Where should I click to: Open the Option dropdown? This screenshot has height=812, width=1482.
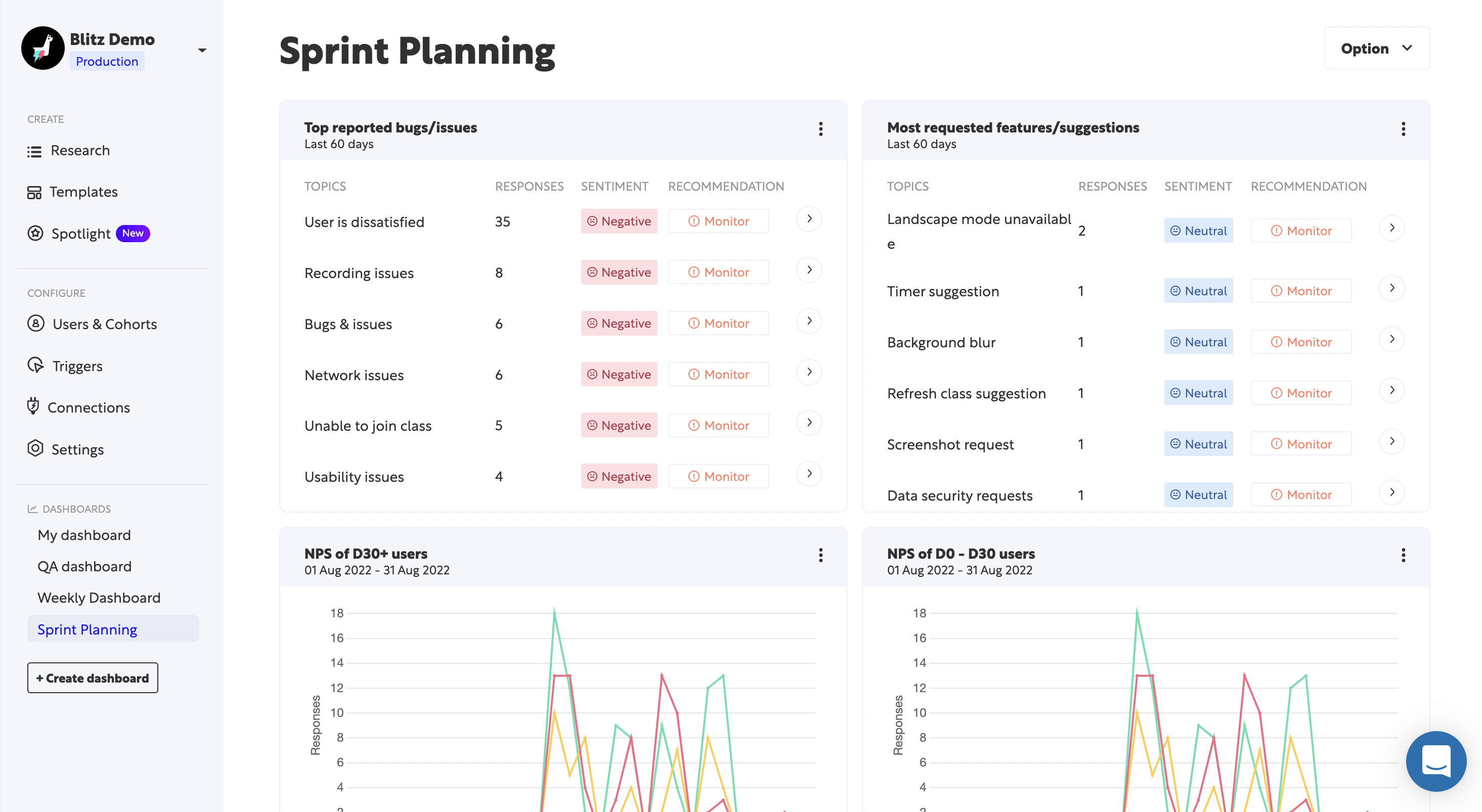coord(1376,49)
